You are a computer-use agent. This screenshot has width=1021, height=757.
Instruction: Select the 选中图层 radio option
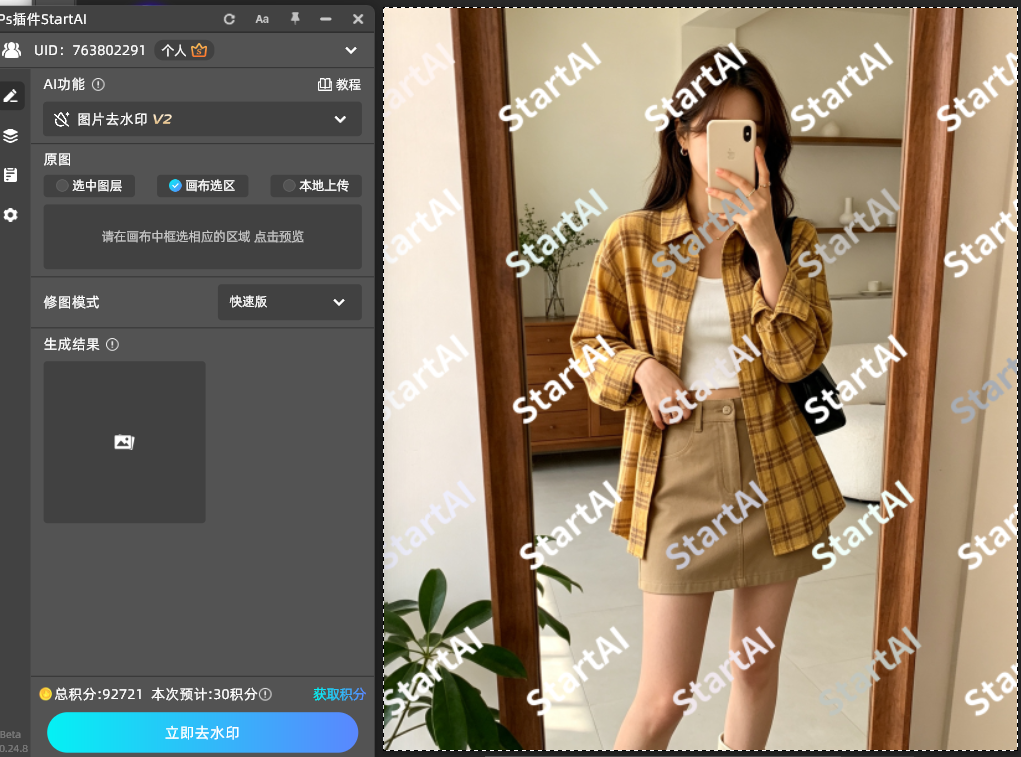click(89, 186)
